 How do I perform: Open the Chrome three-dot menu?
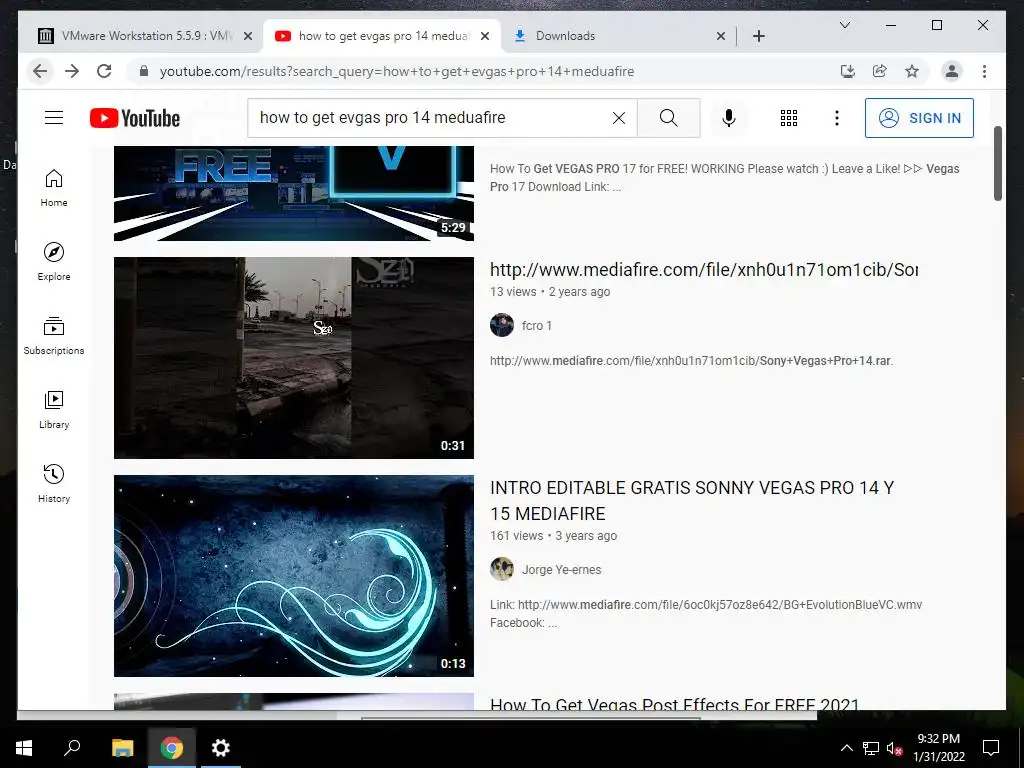coord(984,71)
